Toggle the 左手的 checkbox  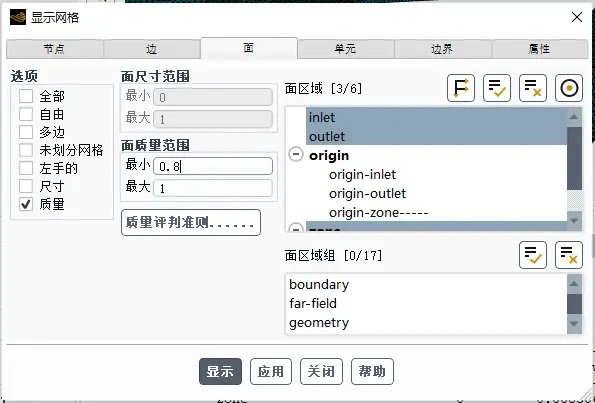tap(26, 168)
